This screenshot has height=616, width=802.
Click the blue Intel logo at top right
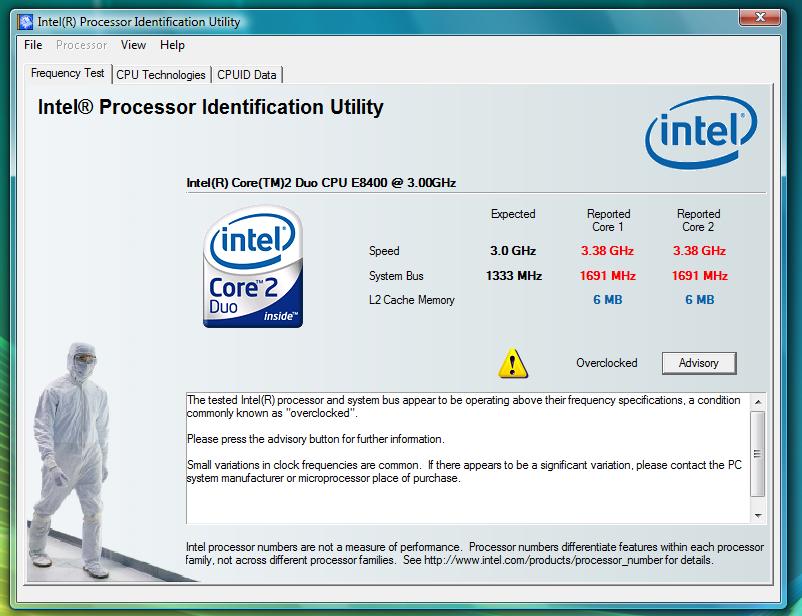[701, 132]
